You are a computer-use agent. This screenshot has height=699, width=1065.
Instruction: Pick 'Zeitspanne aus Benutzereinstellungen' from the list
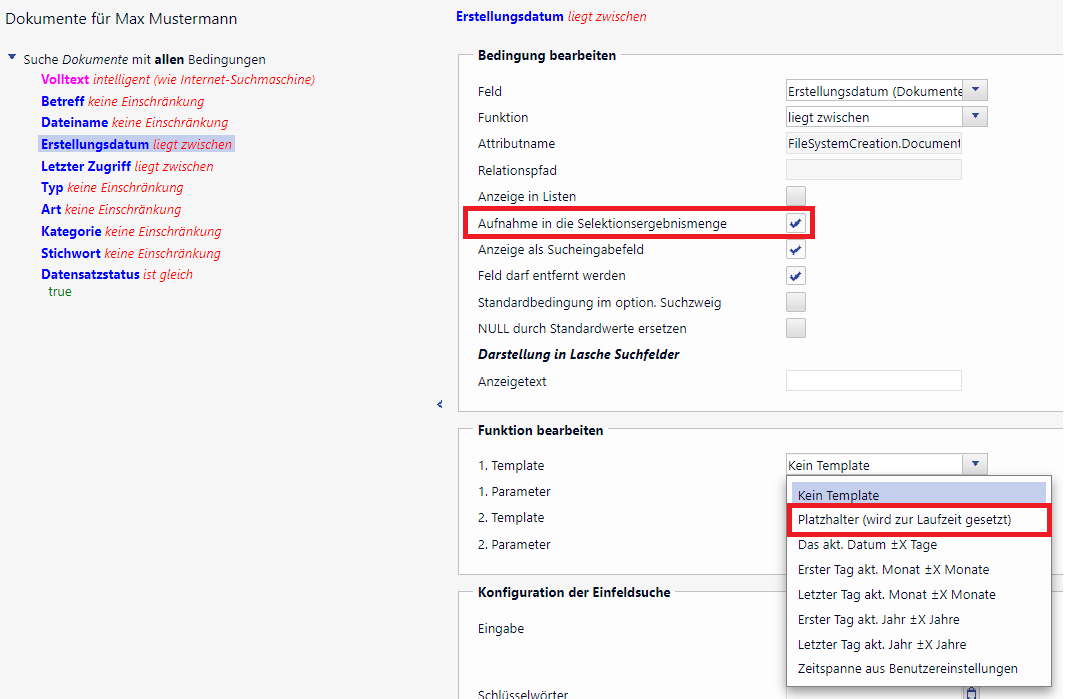point(907,668)
